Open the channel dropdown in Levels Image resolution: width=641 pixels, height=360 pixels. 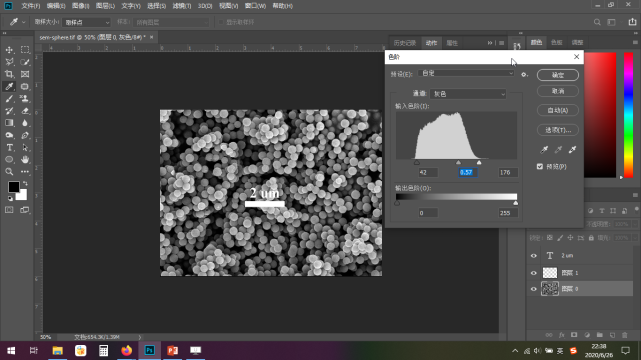point(468,94)
